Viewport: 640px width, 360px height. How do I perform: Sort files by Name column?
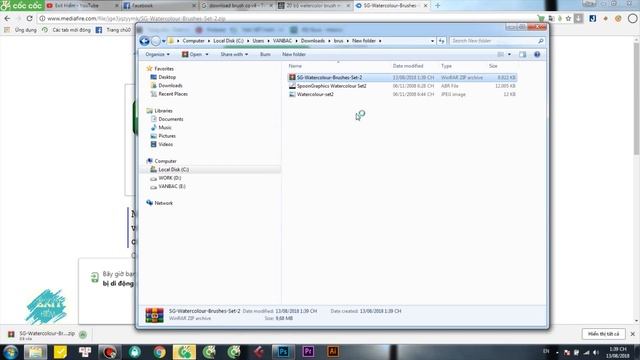tap(295, 66)
